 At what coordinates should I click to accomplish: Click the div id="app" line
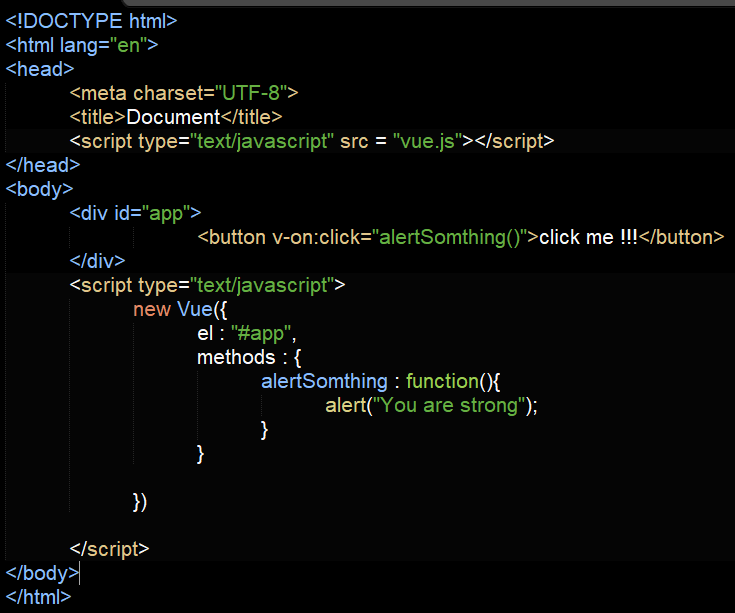135,213
